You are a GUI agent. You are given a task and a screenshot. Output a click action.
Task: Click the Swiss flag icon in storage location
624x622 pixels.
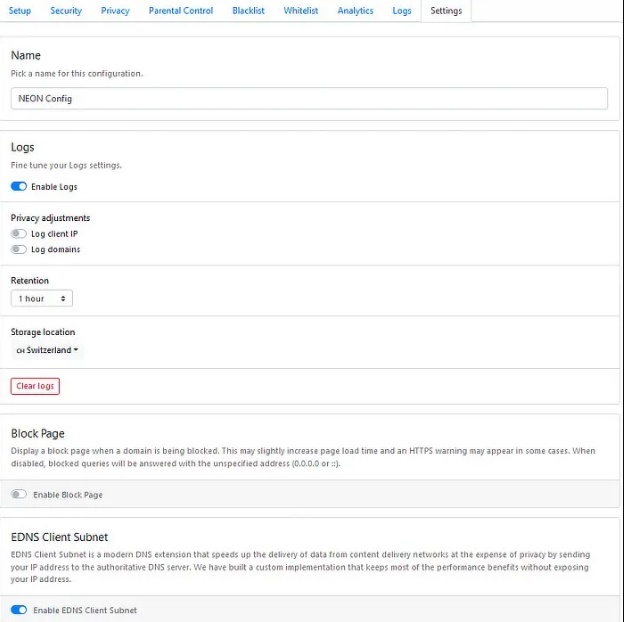click(20, 351)
